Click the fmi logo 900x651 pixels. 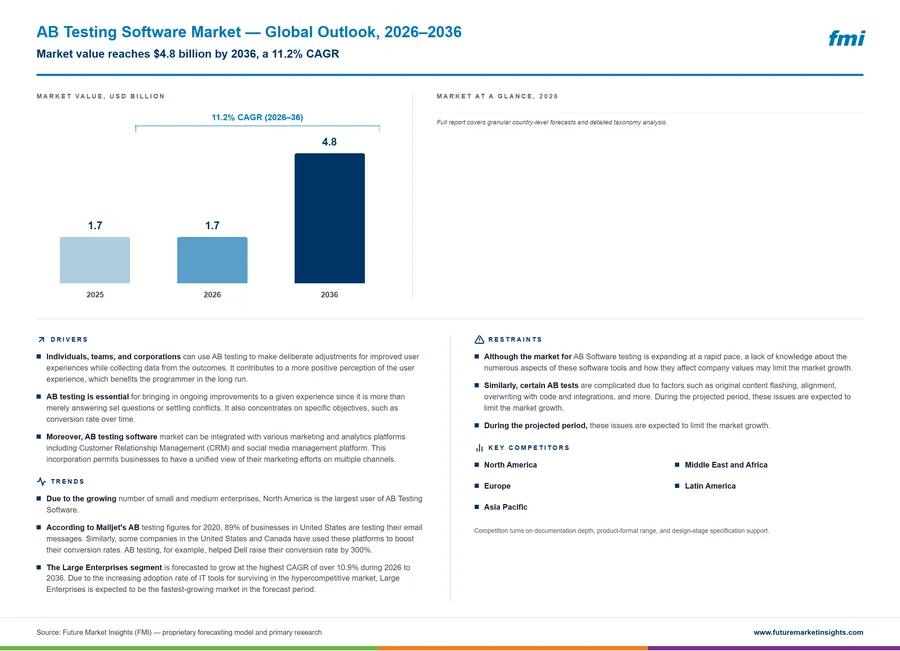(846, 38)
